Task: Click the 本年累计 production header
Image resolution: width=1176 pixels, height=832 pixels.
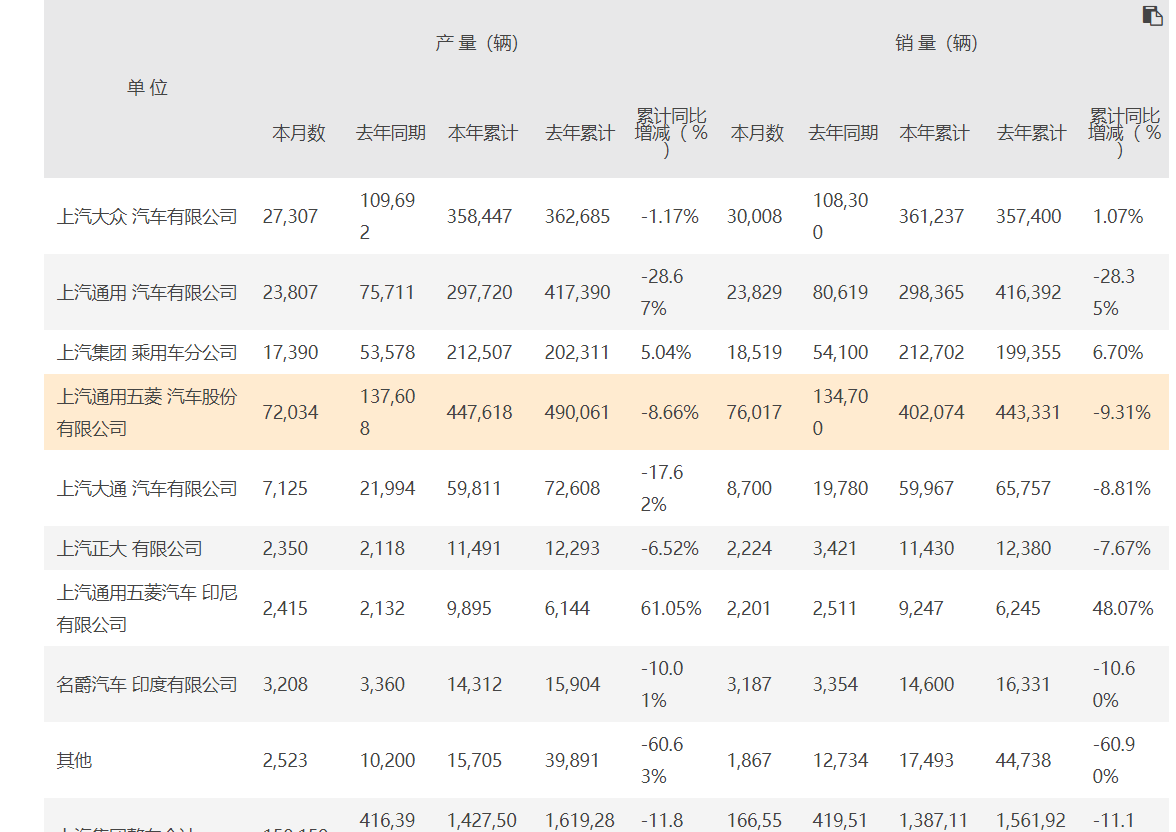Action: [483, 131]
